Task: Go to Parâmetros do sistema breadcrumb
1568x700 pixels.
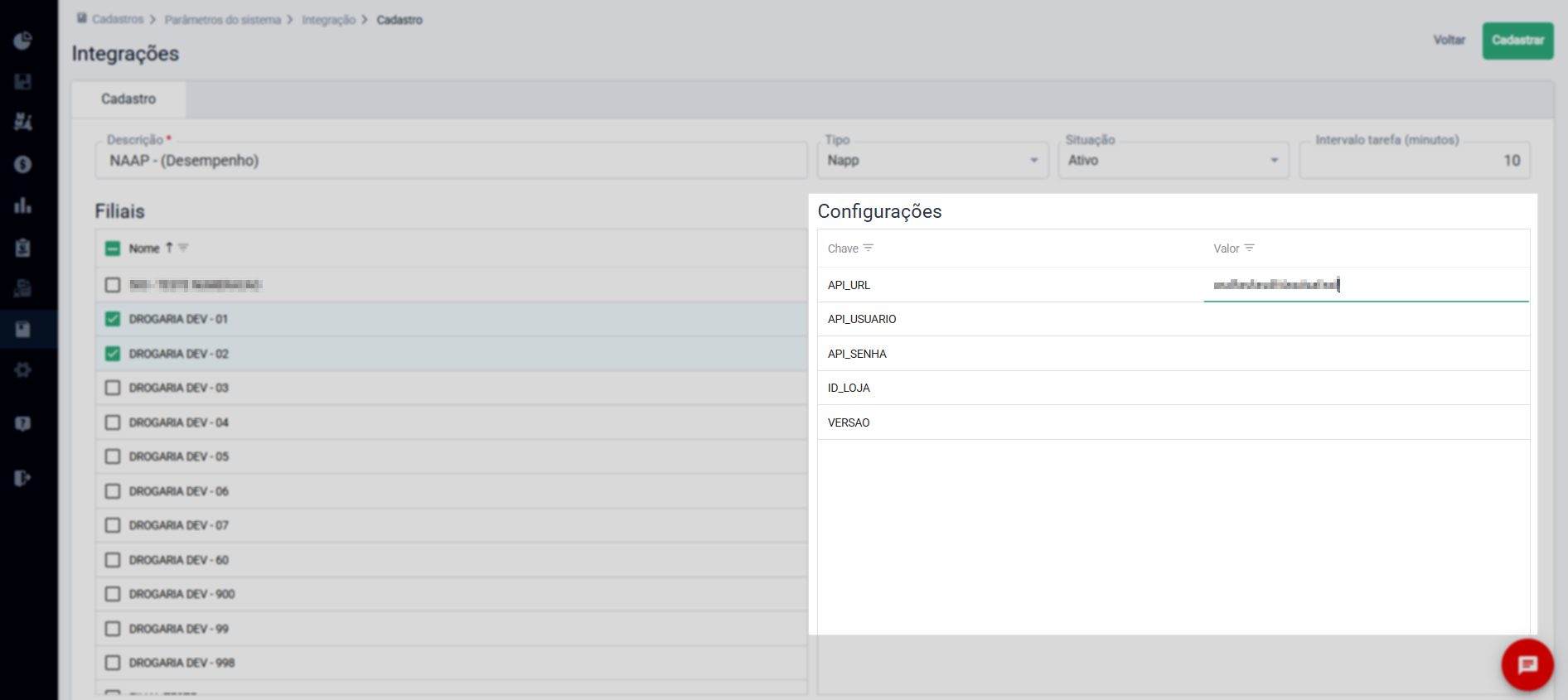Action: pyautogui.click(x=222, y=20)
